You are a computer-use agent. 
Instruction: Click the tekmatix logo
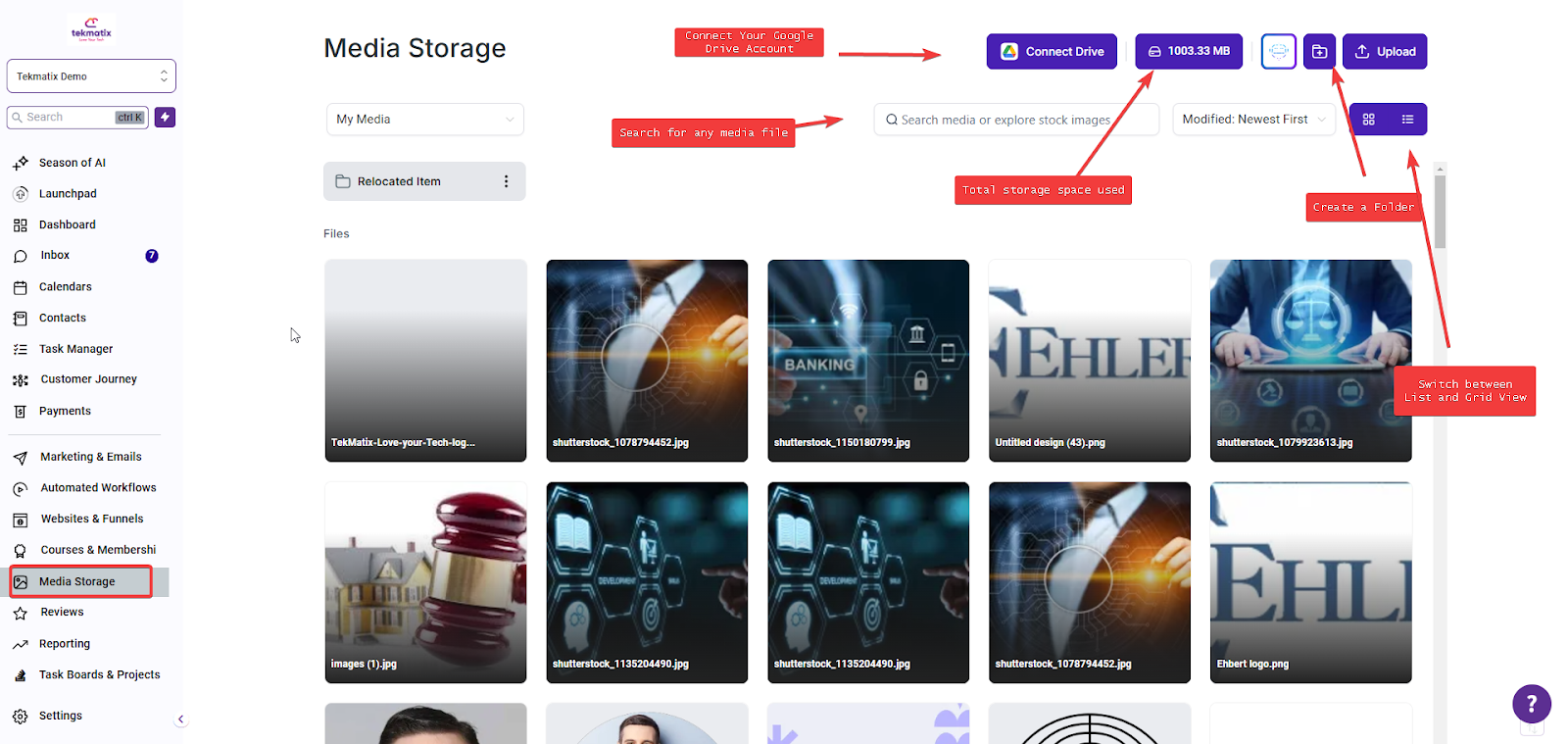click(x=91, y=29)
